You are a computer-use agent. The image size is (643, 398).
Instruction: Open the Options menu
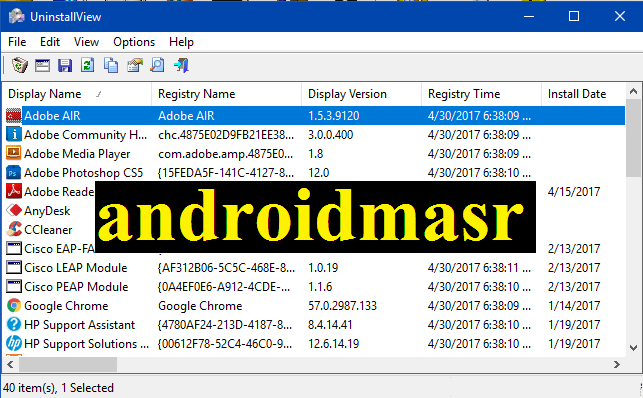click(x=134, y=42)
